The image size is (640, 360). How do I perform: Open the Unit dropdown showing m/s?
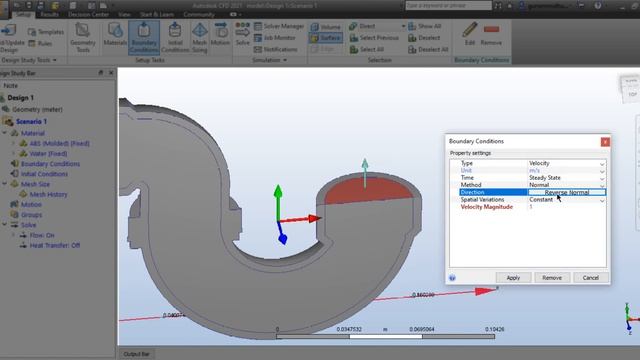602,171
